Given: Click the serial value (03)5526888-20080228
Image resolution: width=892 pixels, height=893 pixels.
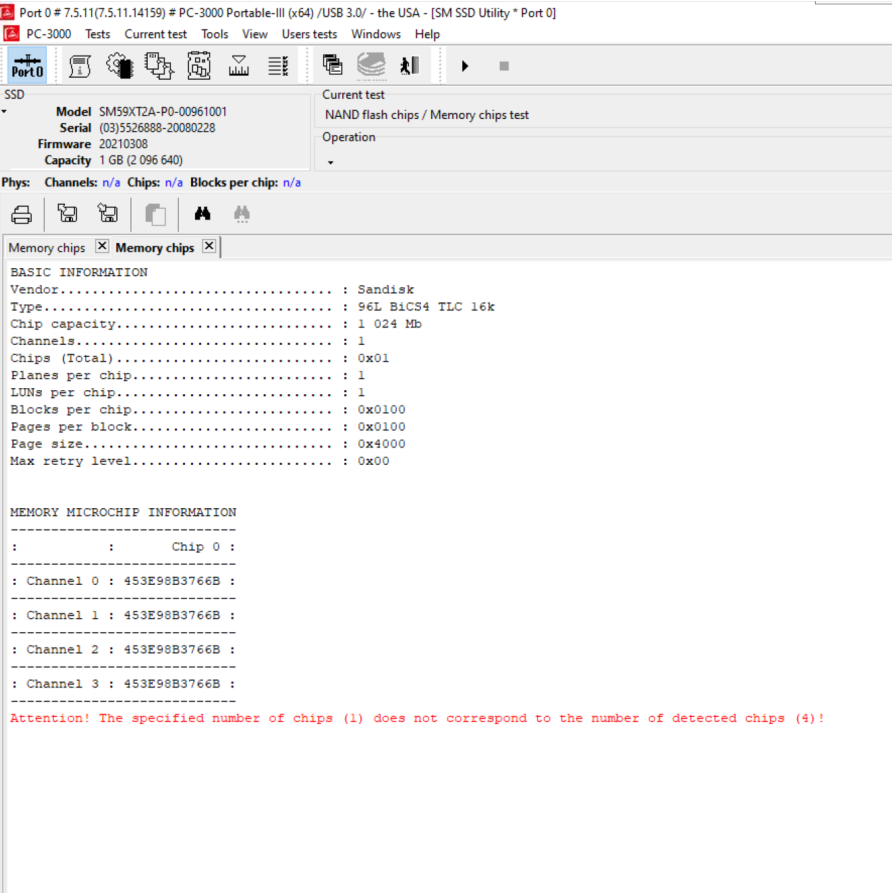Looking at the screenshot, I should 157,128.
